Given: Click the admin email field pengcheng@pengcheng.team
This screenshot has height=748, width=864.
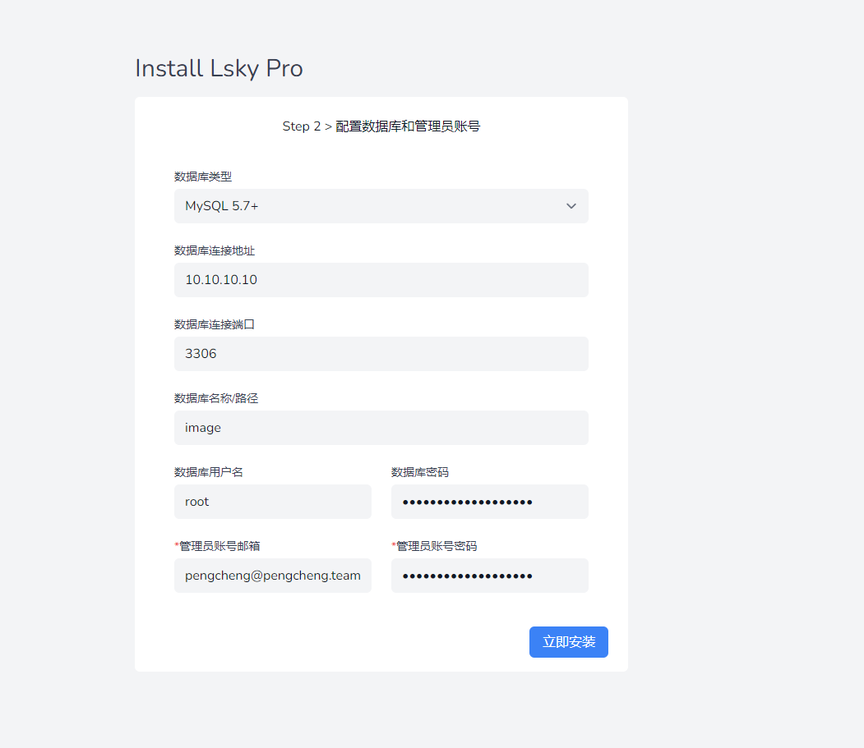Looking at the screenshot, I should [x=273, y=575].
